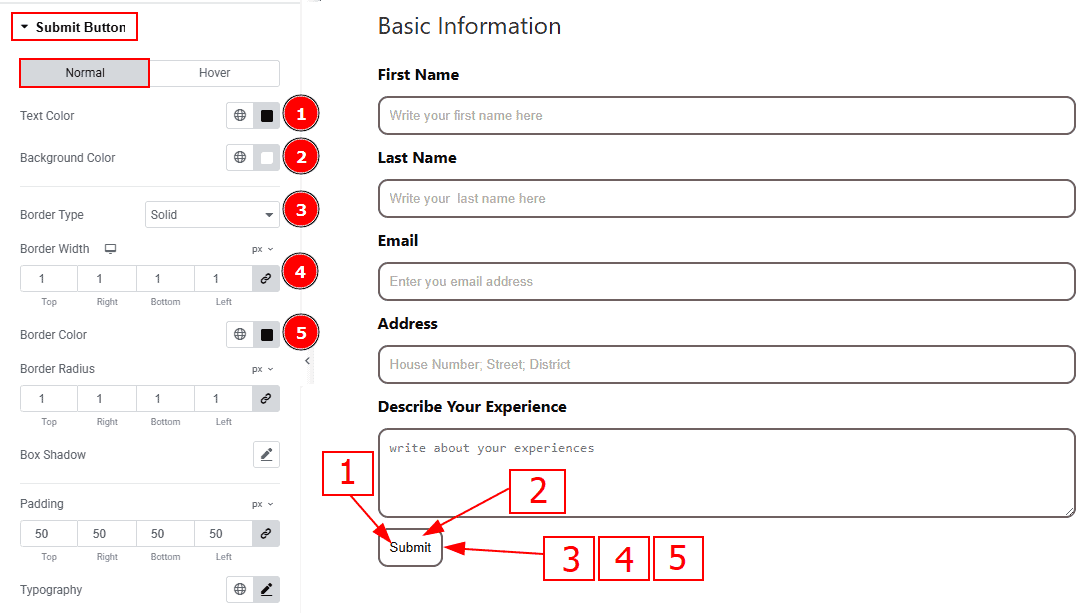1084x613 pixels.
Task: Toggle Border Radius link values icon
Action: click(265, 399)
